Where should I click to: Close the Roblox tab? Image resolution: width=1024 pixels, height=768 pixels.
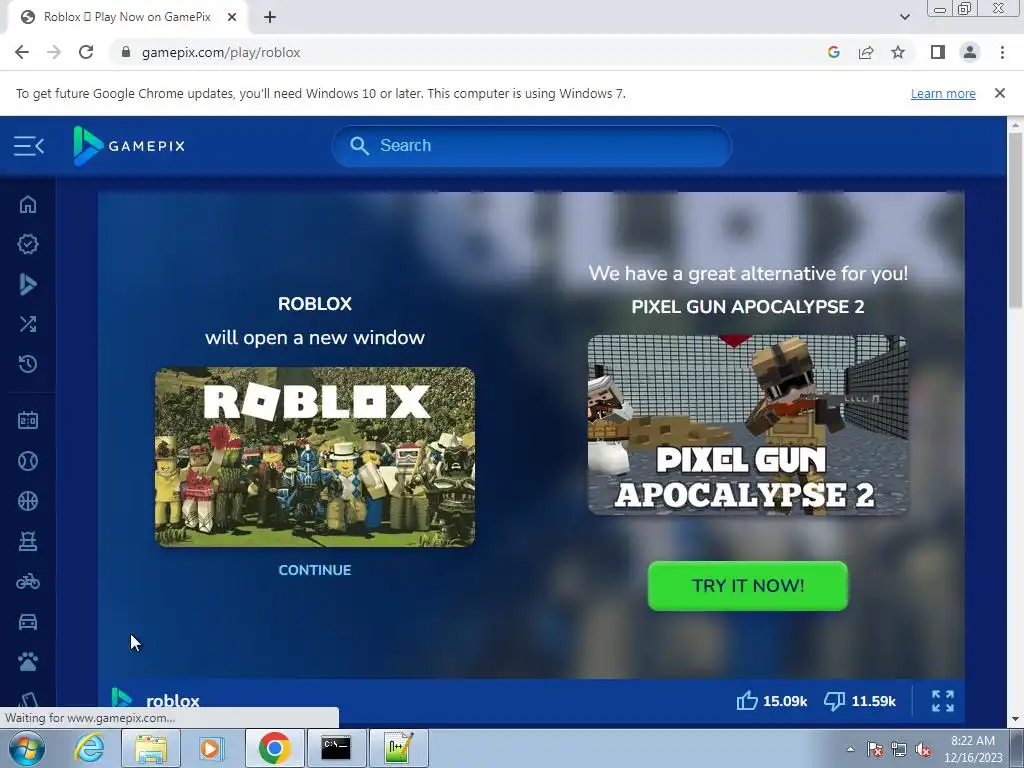[232, 17]
